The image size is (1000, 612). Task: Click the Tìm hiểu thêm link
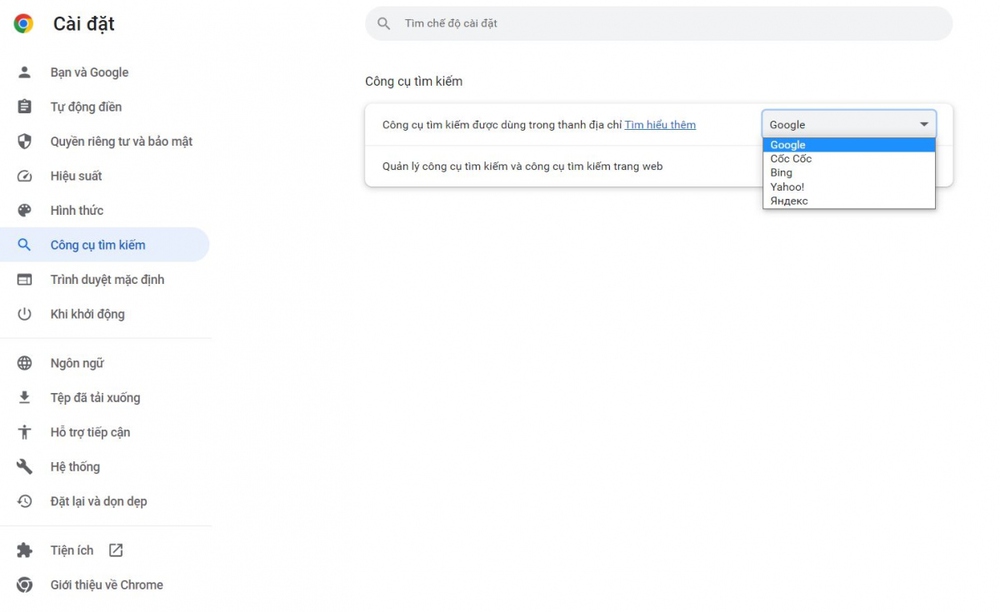(660, 125)
